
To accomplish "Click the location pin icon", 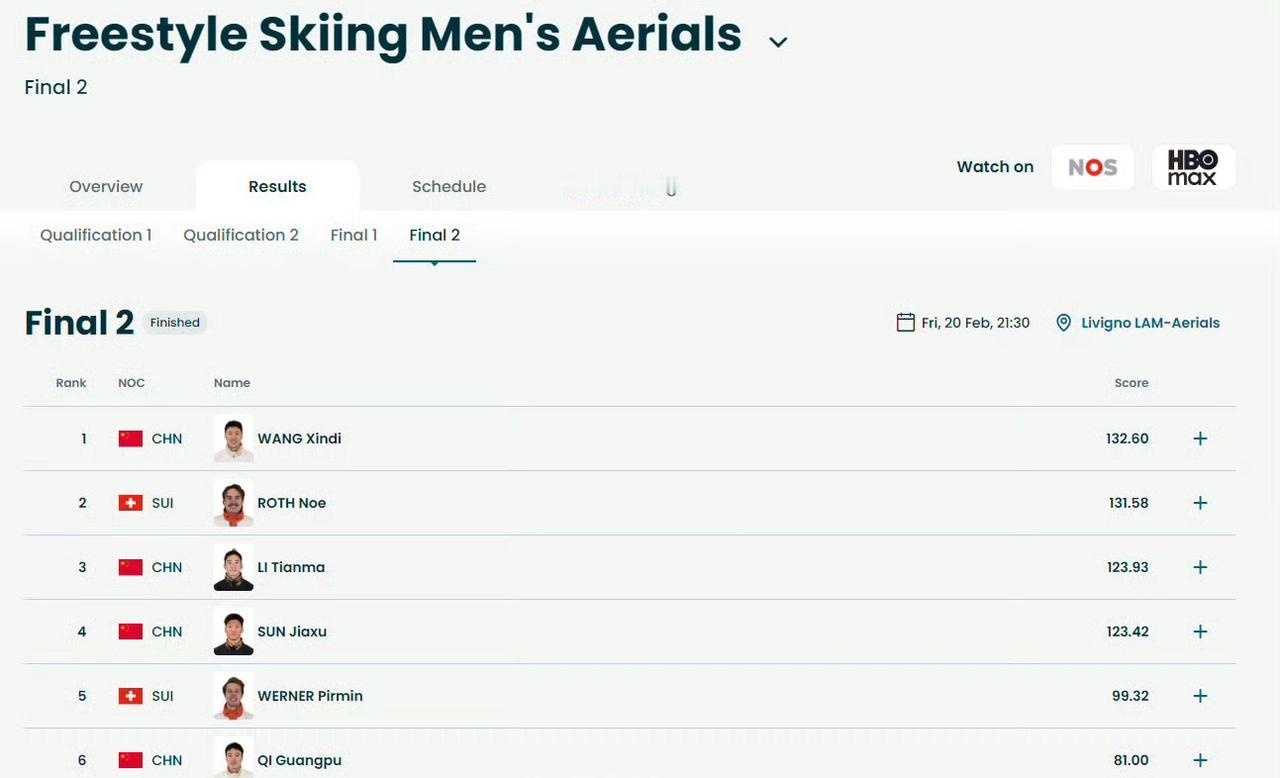I will (1064, 322).
